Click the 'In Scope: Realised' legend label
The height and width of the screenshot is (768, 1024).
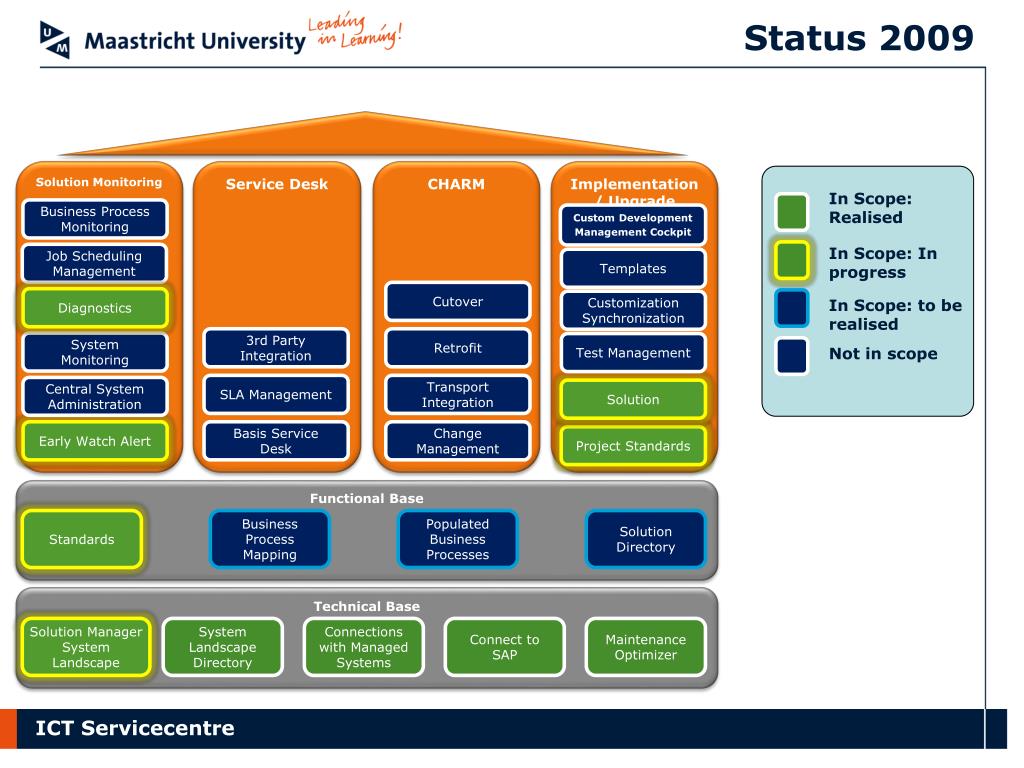tap(870, 208)
